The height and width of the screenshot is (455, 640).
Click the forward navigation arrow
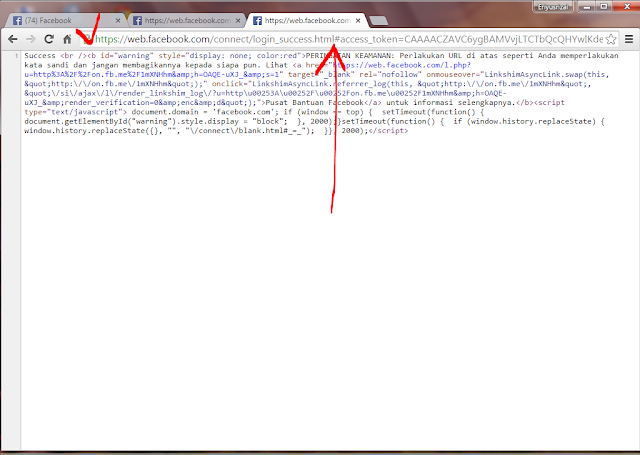[x=31, y=39]
